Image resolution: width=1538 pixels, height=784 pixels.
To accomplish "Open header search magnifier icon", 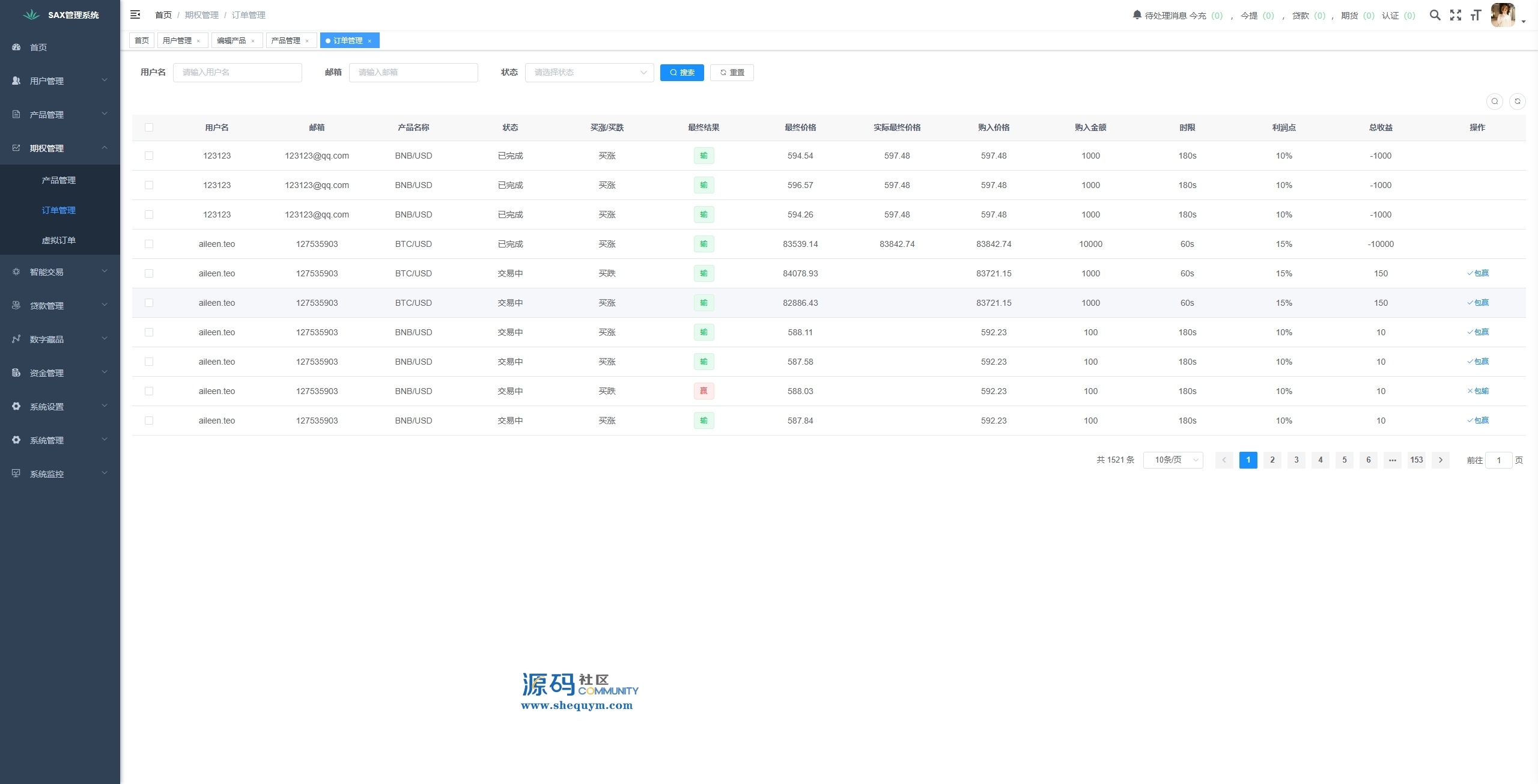I will pyautogui.click(x=1435, y=15).
